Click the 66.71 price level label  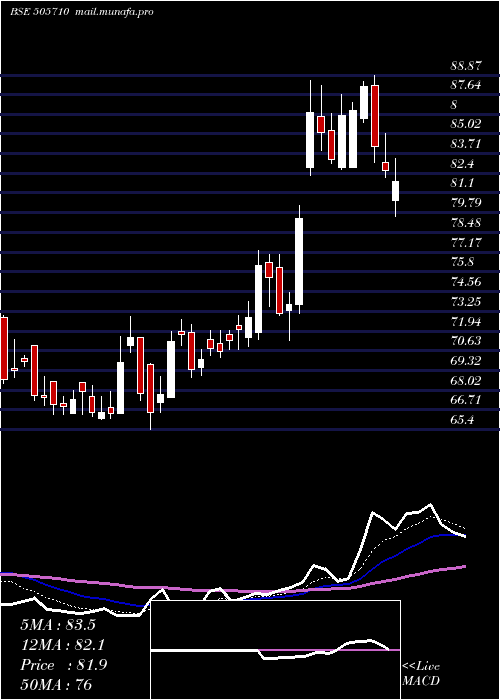click(466, 400)
